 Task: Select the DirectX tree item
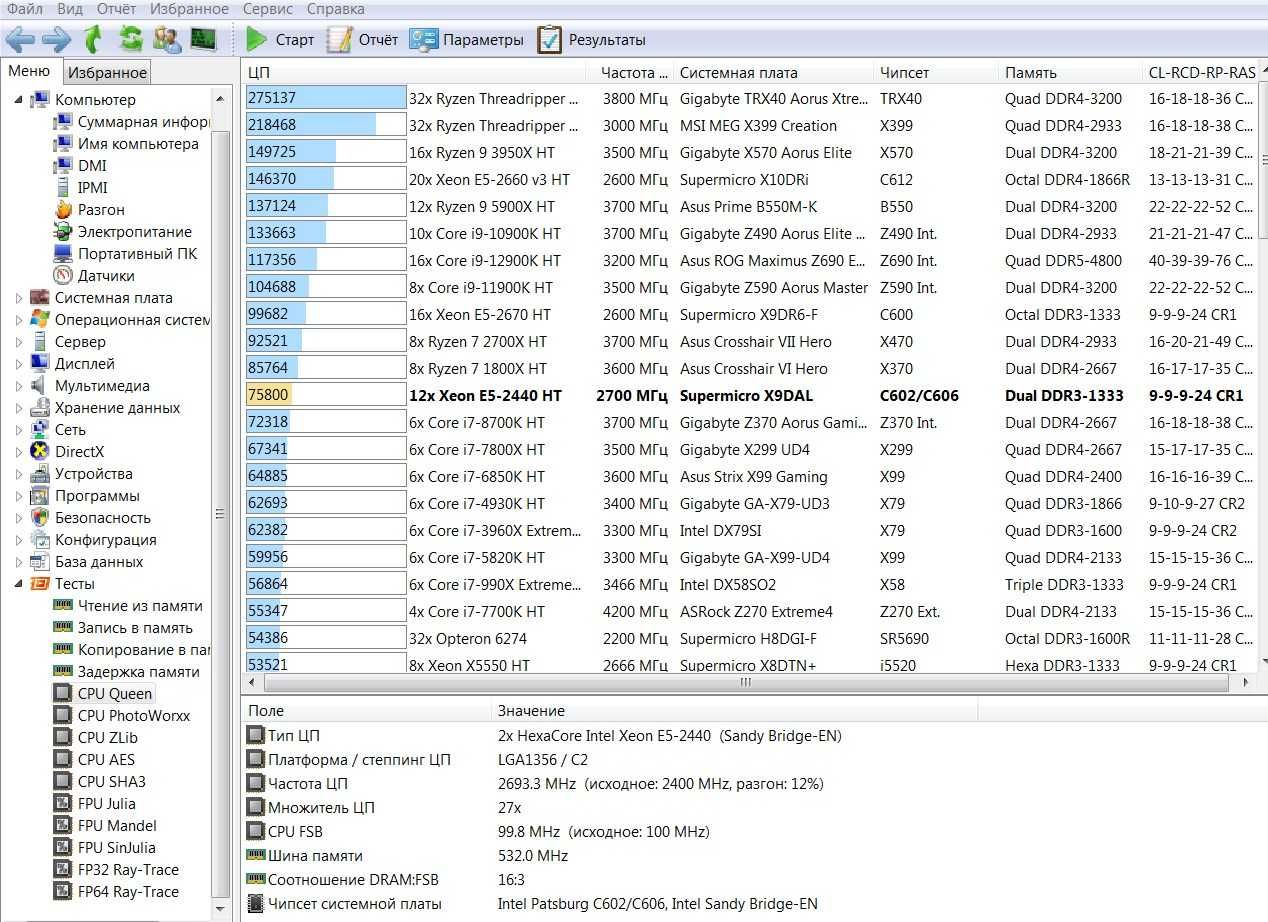tap(67, 452)
